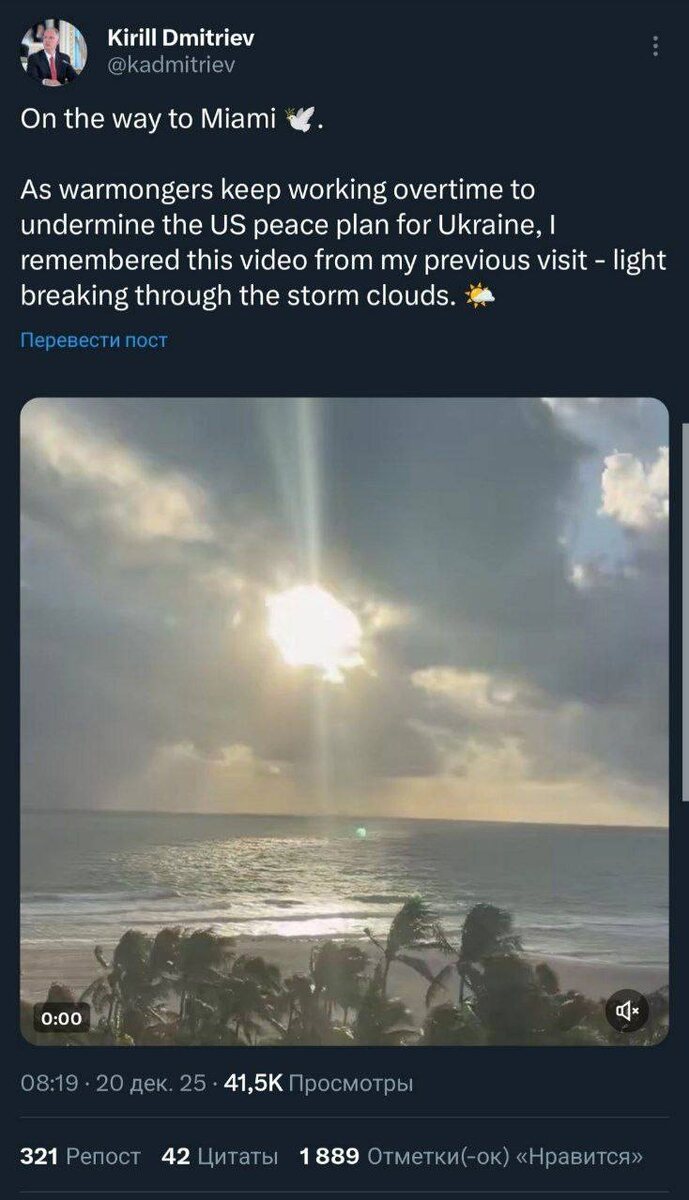Click the scrollbar thumb on the right edge

[x=684, y=610]
